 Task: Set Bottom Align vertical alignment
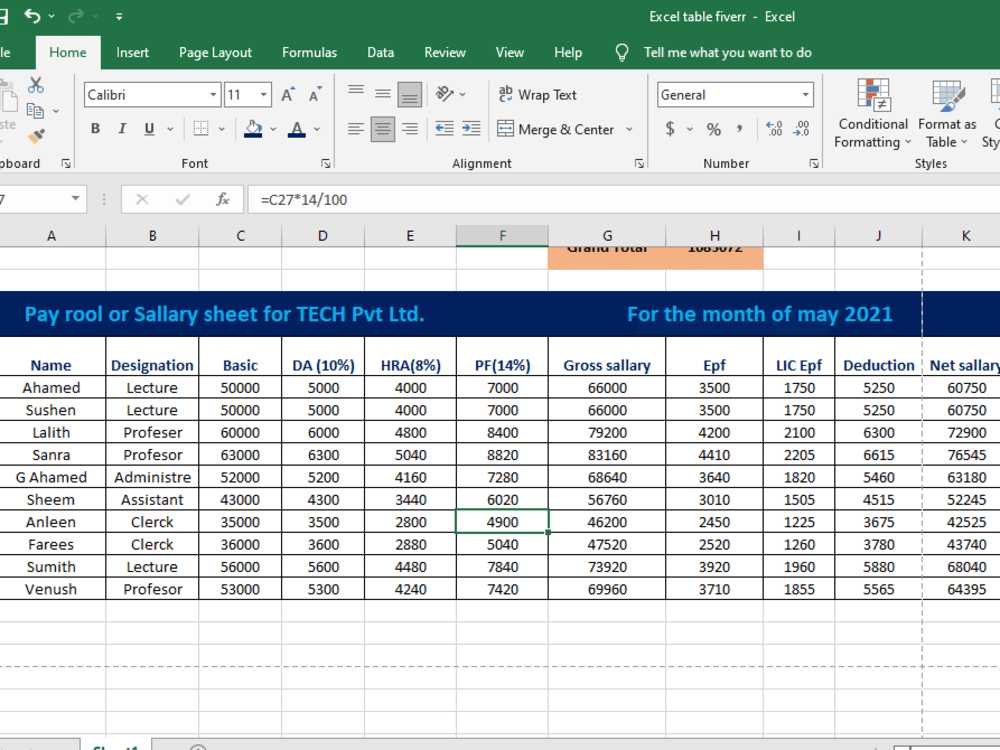[409, 94]
